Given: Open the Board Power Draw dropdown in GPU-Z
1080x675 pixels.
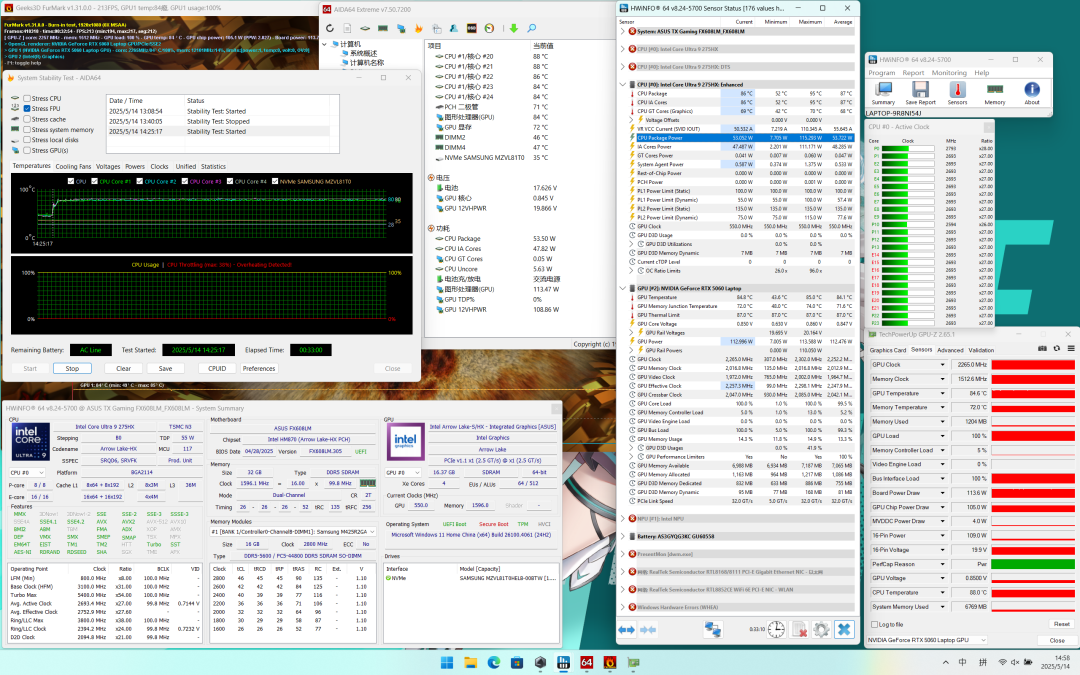Looking at the screenshot, I should (942, 493).
